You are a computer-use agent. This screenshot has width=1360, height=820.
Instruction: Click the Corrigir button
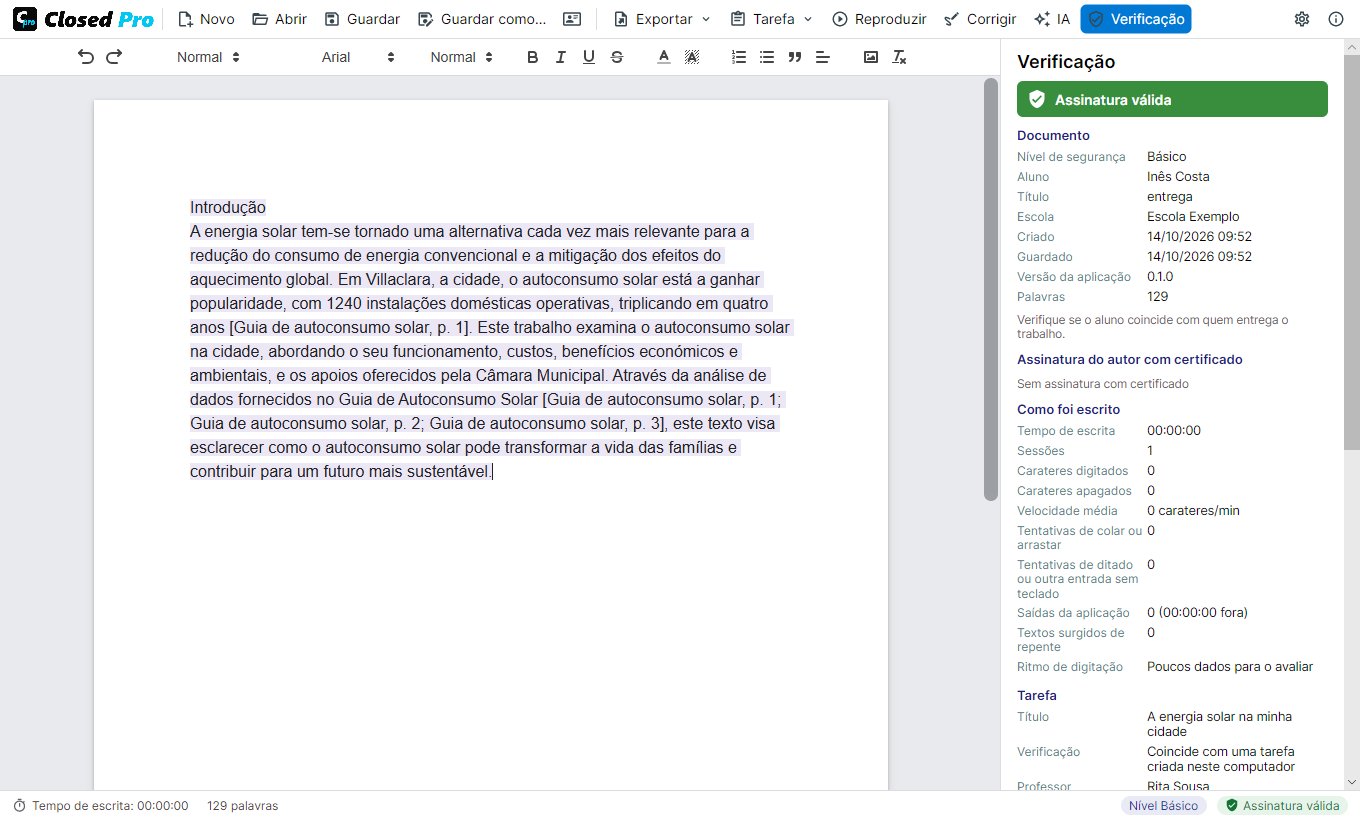pos(979,19)
